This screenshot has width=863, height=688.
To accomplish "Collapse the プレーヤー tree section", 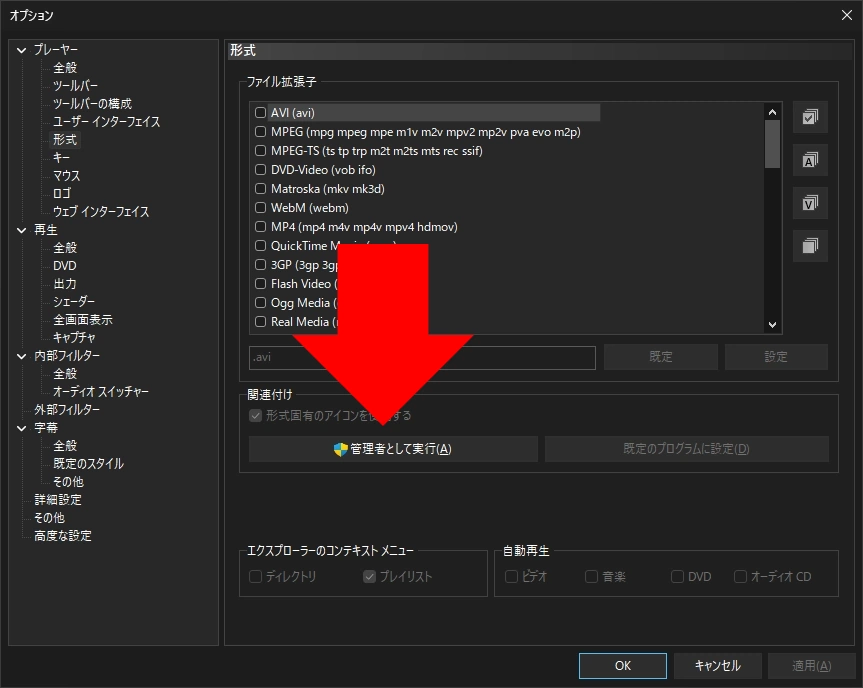I will point(21,50).
